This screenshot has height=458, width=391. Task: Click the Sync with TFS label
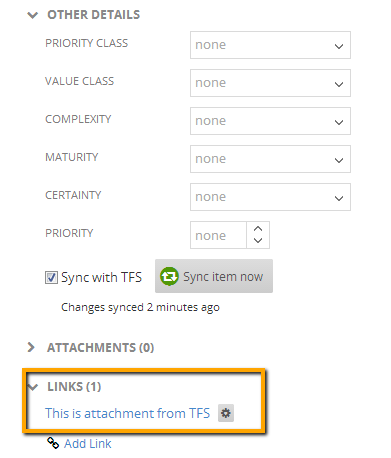(x=101, y=277)
